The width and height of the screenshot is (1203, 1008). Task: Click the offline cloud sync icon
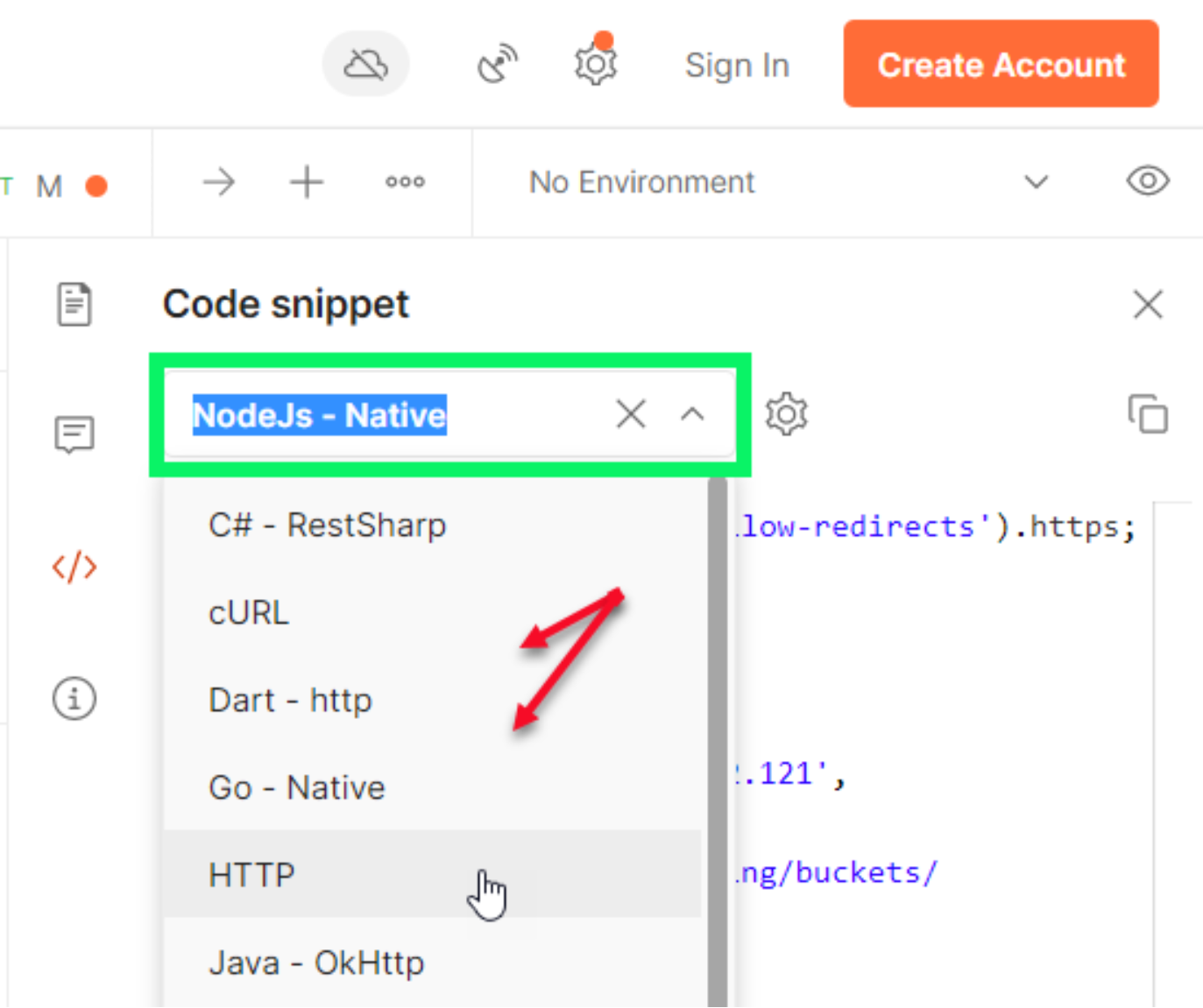coord(366,64)
